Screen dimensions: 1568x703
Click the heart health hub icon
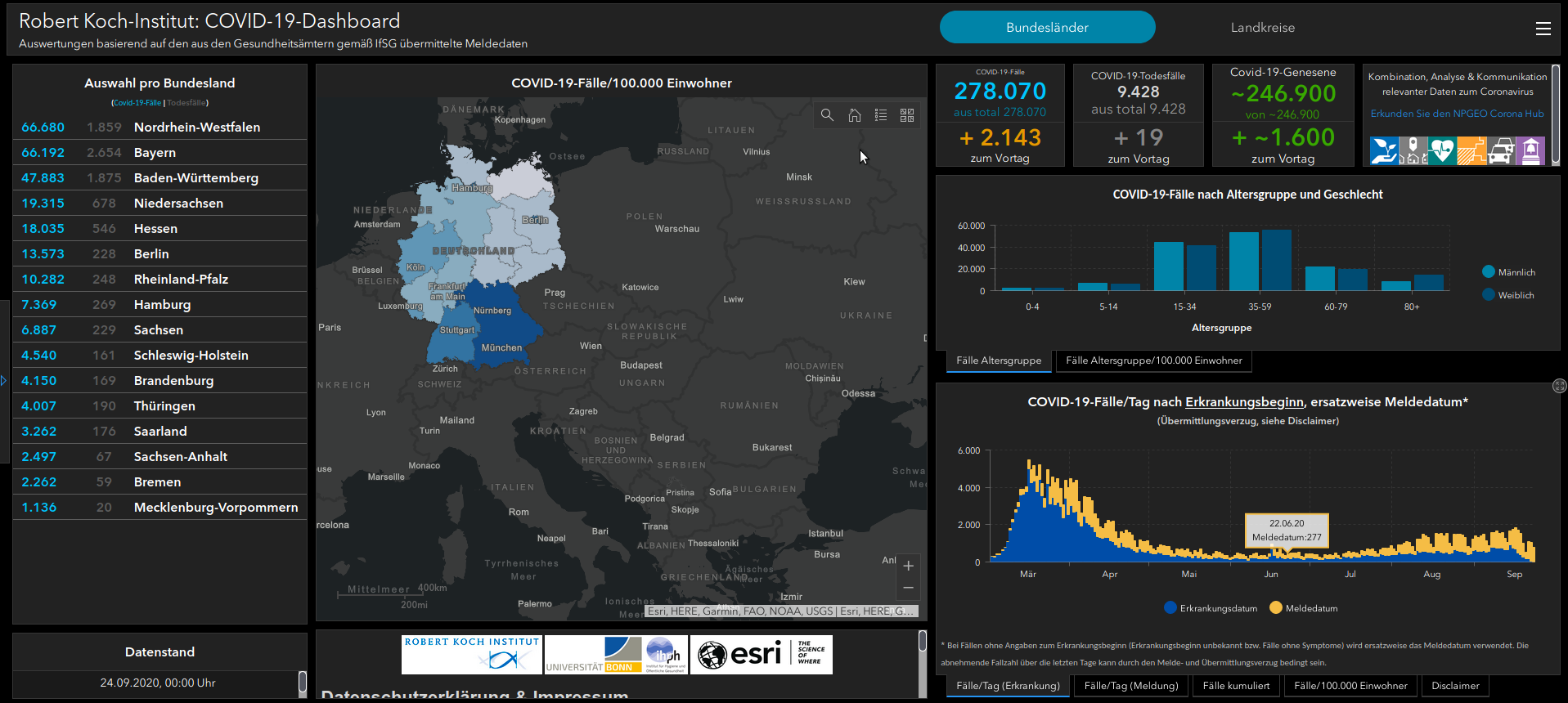(x=1442, y=151)
